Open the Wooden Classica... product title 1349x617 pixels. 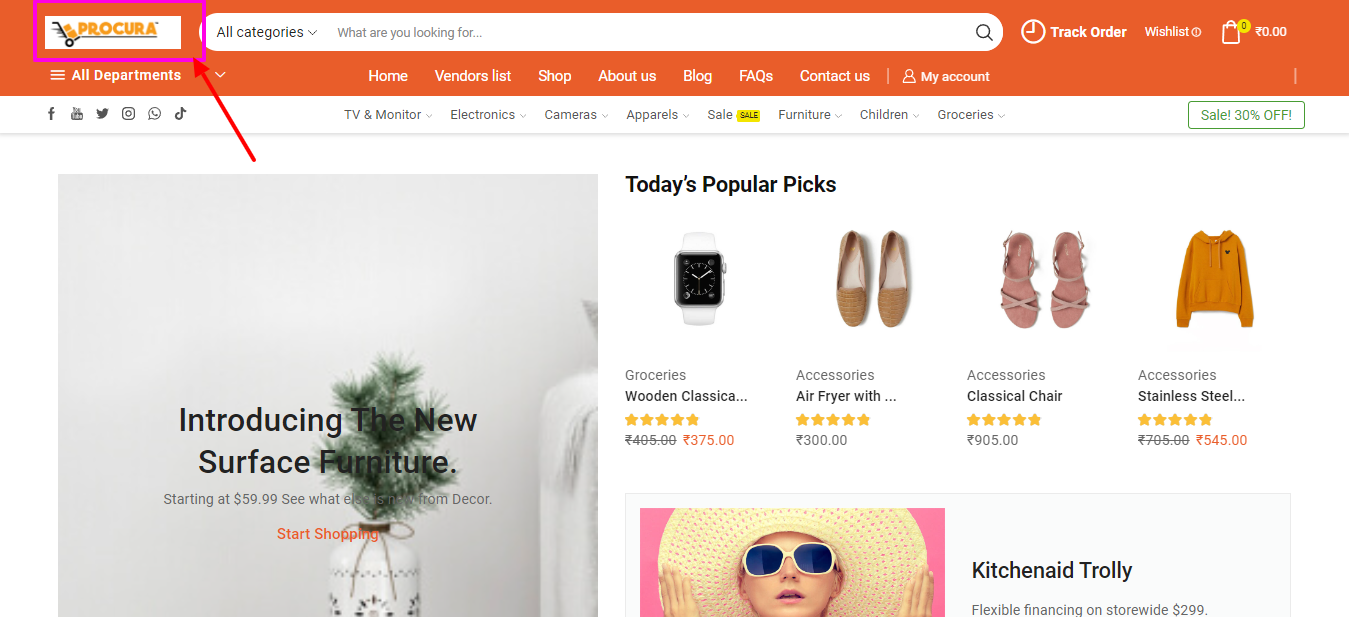click(x=686, y=396)
